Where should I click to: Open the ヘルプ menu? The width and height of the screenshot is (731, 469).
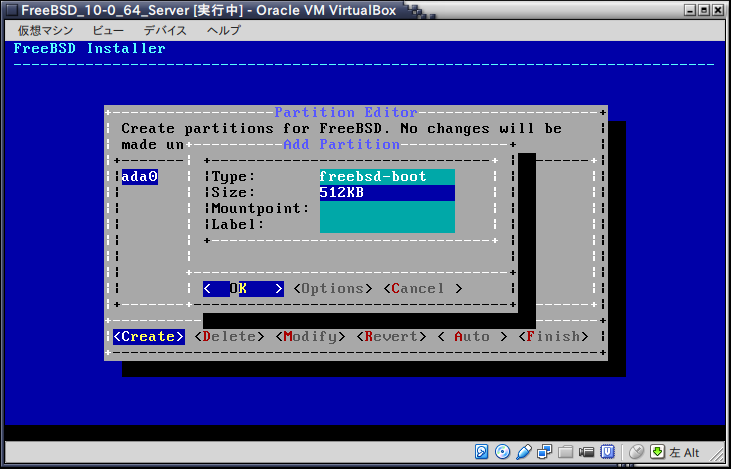[223, 30]
